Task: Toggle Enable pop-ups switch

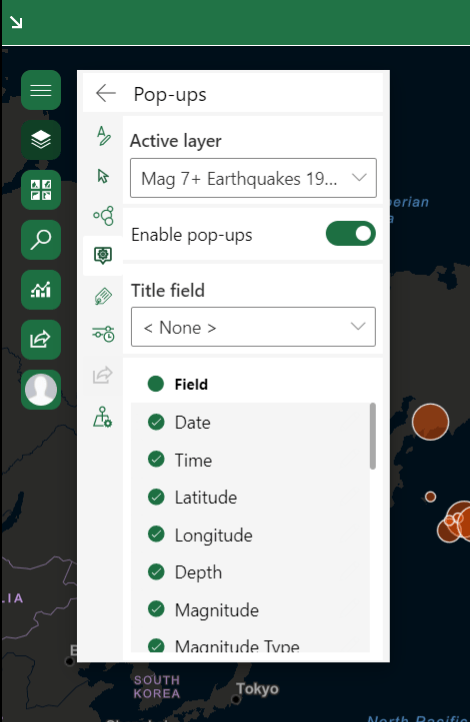Action: pos(351,233)
